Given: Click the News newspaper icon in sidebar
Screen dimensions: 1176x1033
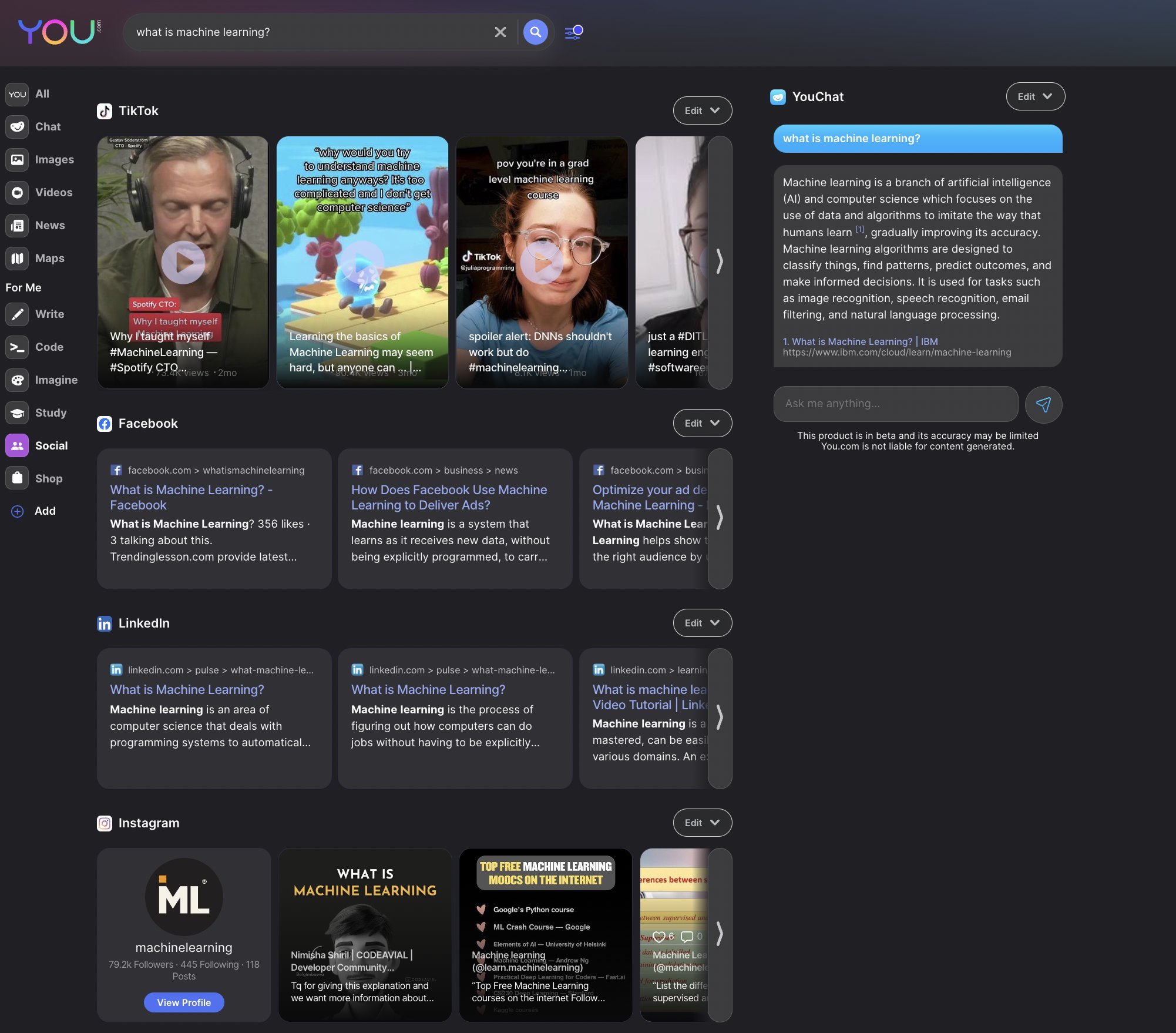Looking at the screenshot, I should click(17, 226).
